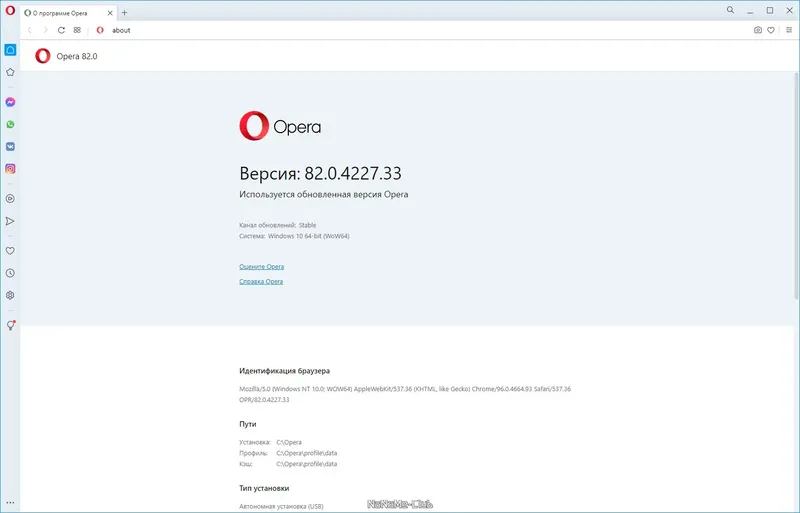Viewport: 800px width, 513px height.
Task: Open WhatsApp in the sidebar
Action: coord(10,125)
